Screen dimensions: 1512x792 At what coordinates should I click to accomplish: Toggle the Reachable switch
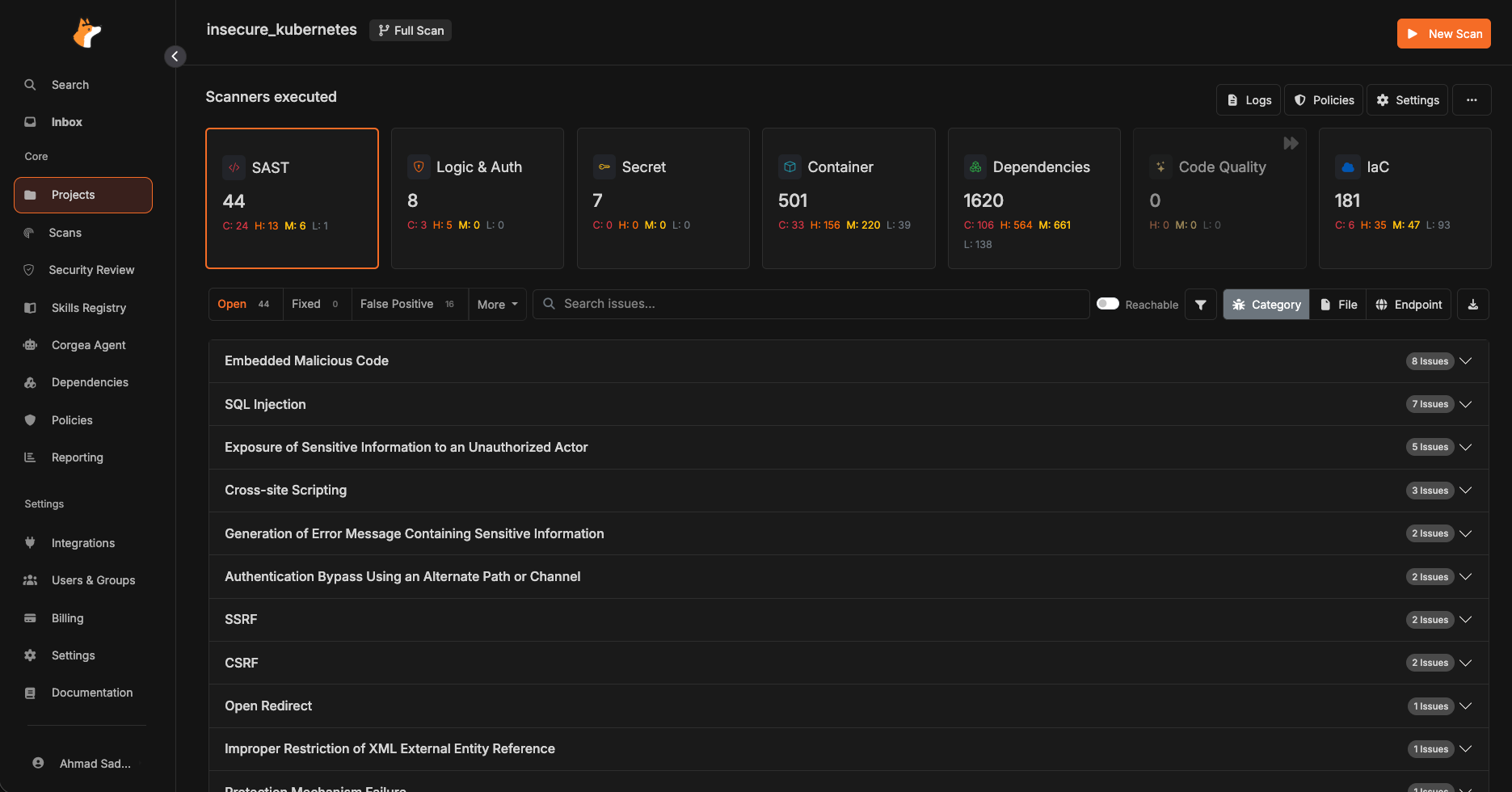(x=1108, y=304)
